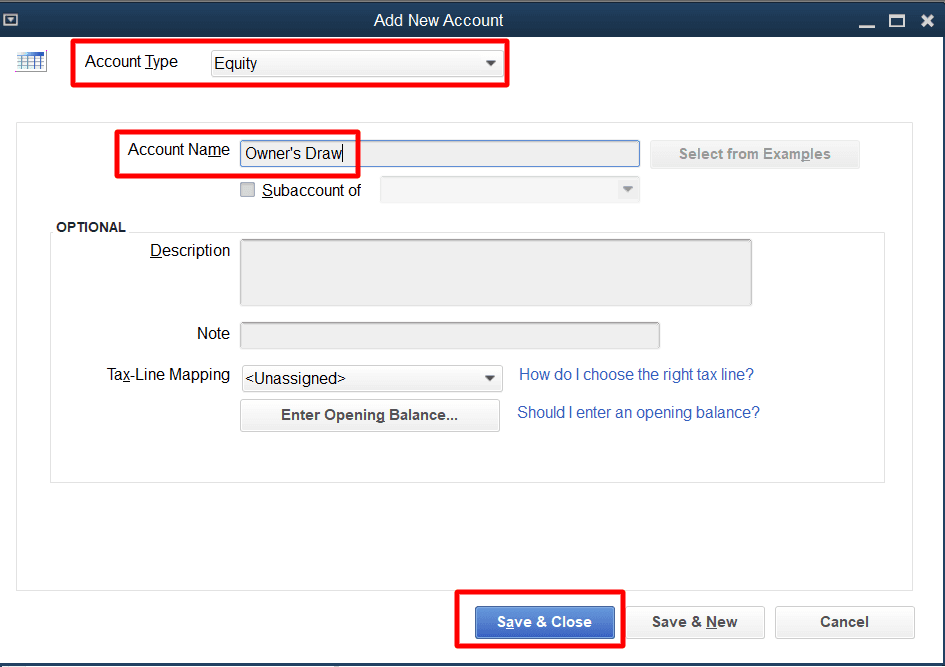Click the Add New Account title bar
The width and height of the screenshot is (945, 667).
click(x=438, y=20)
